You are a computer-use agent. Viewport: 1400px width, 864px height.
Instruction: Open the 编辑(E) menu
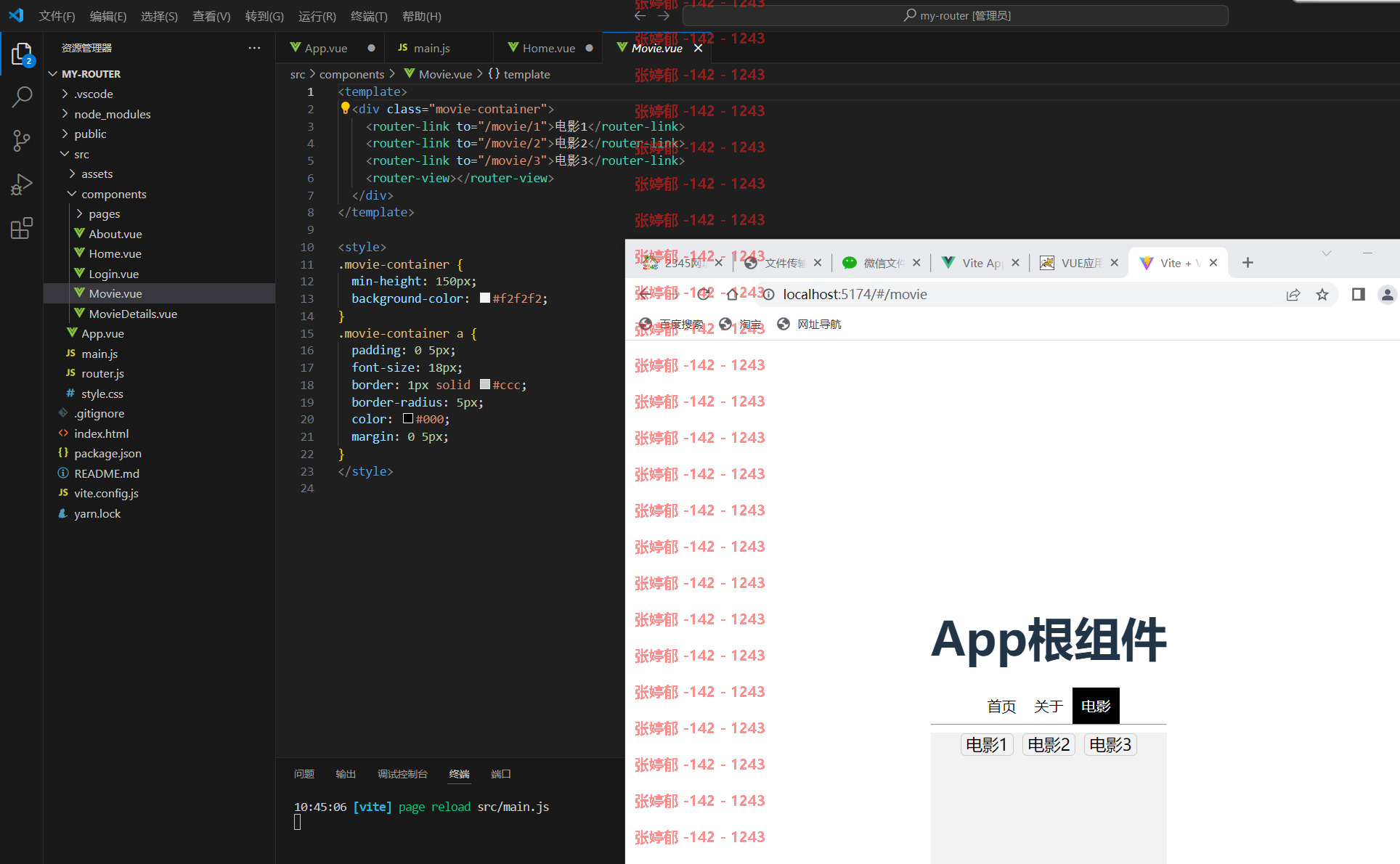click(x=108, y=16)
